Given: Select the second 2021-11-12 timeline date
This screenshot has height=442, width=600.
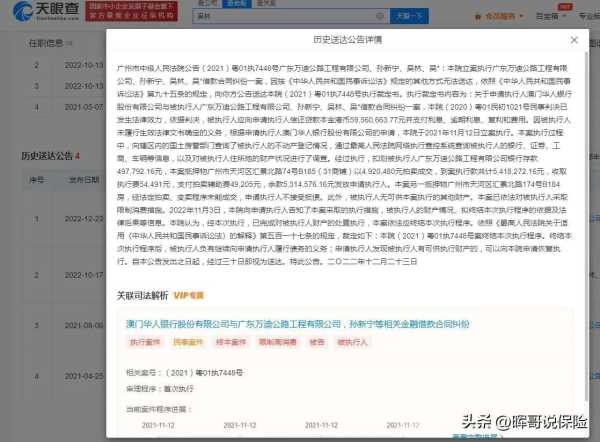Looking at the screenshot, I should pyautogui.click(x=240, y=425).
